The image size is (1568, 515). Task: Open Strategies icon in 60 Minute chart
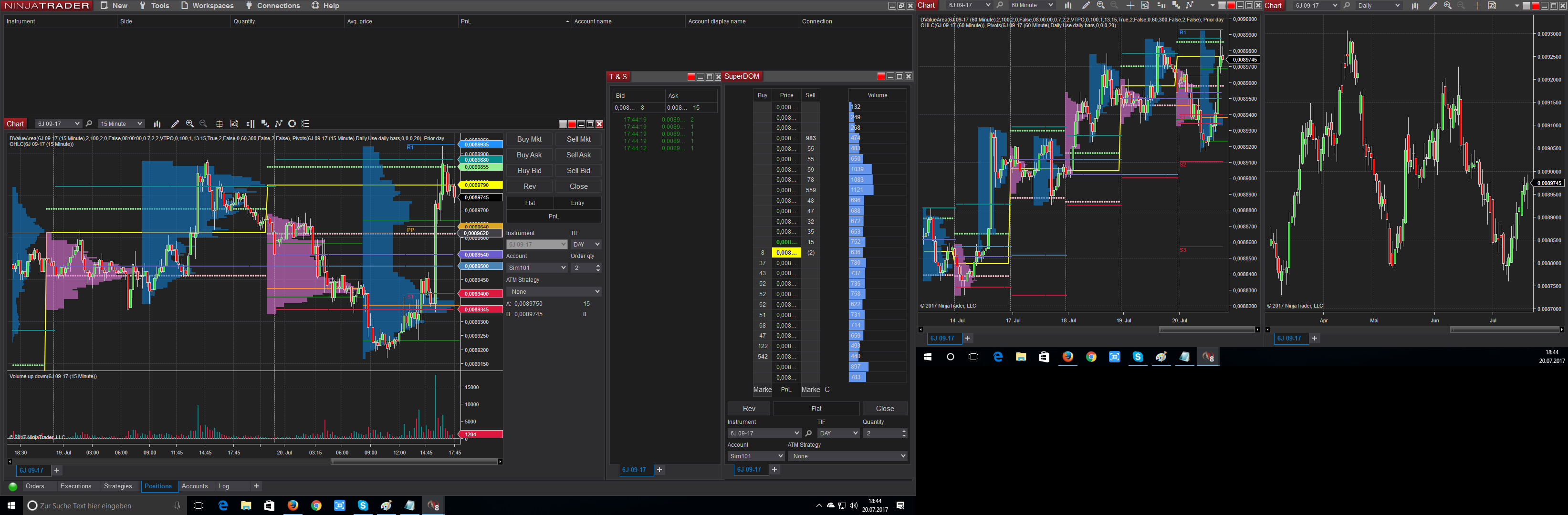pos(1190,5)
